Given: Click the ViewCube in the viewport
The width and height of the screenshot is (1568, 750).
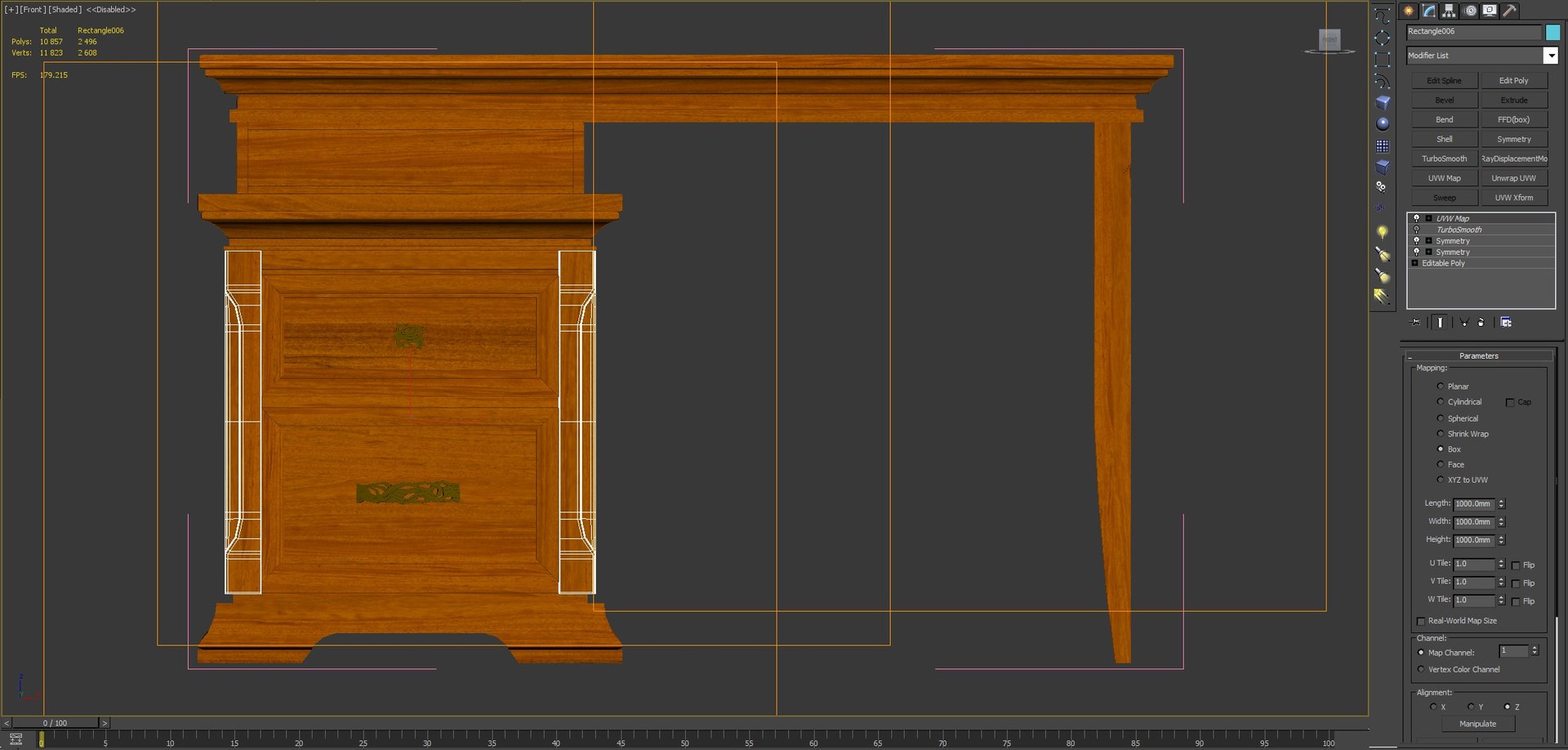Looking at the screenshot, I should coord(1330,40).
